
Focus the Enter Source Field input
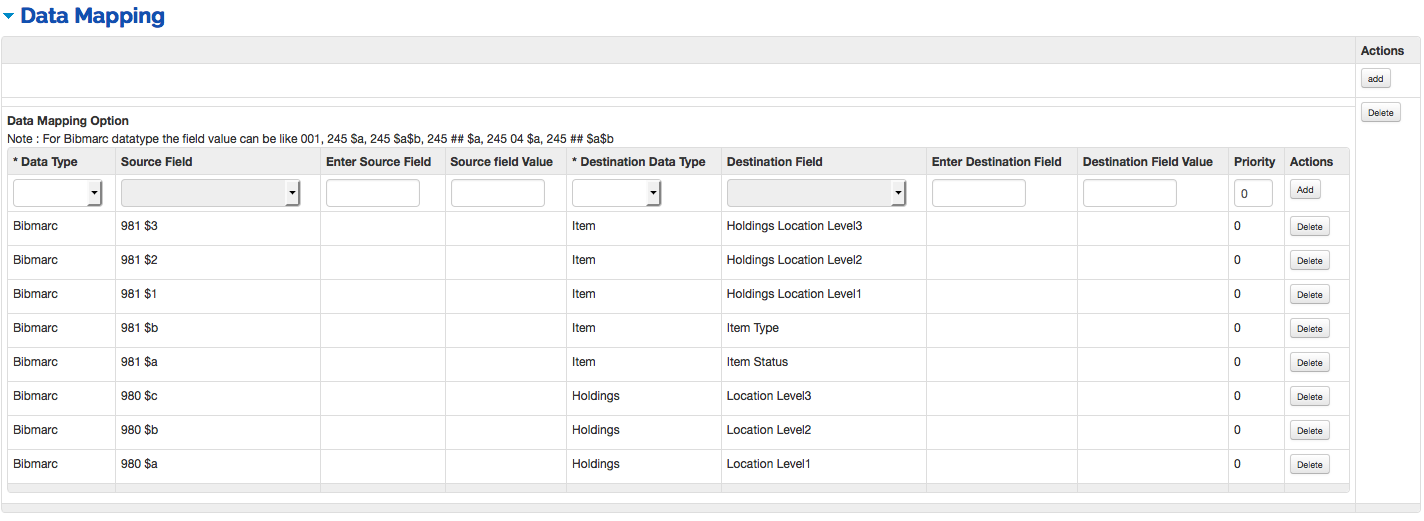(372, 193)
